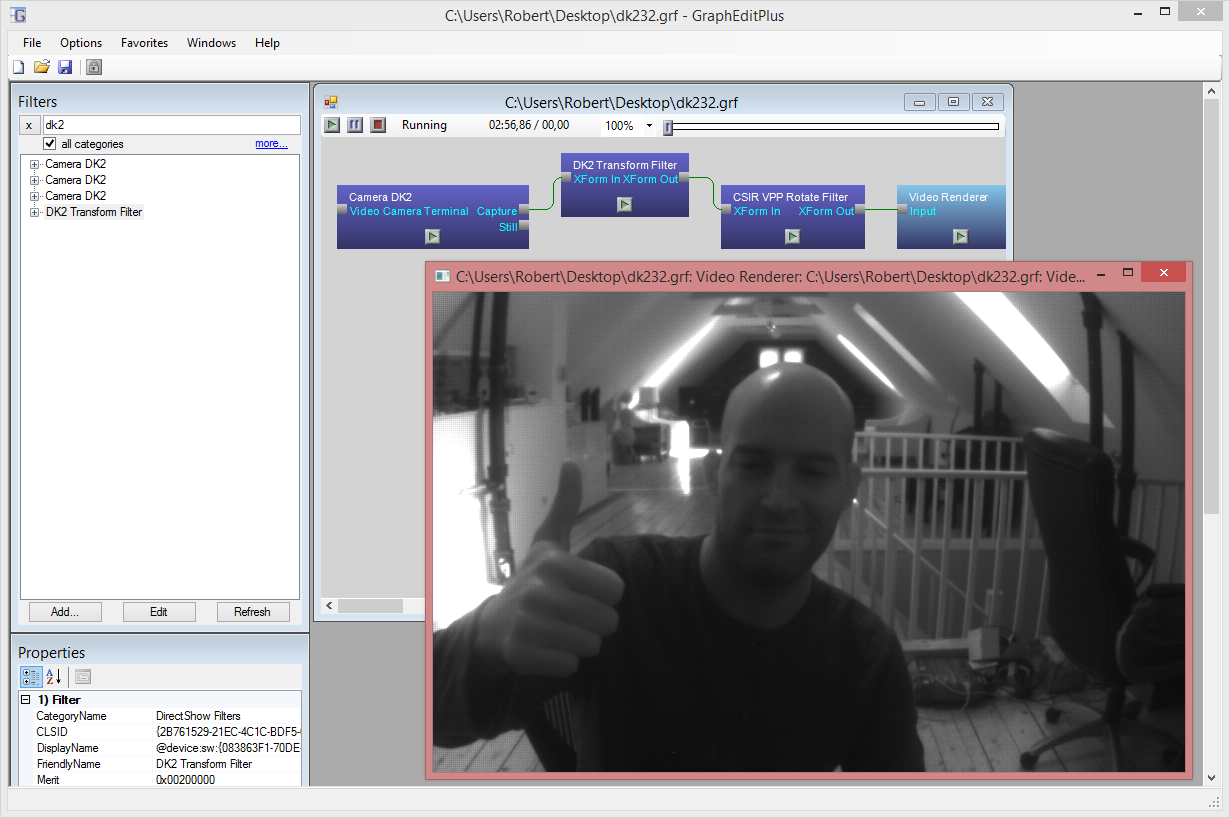
Task: Create a new graph with the toolbar icon
Action: tap(18, 67)
